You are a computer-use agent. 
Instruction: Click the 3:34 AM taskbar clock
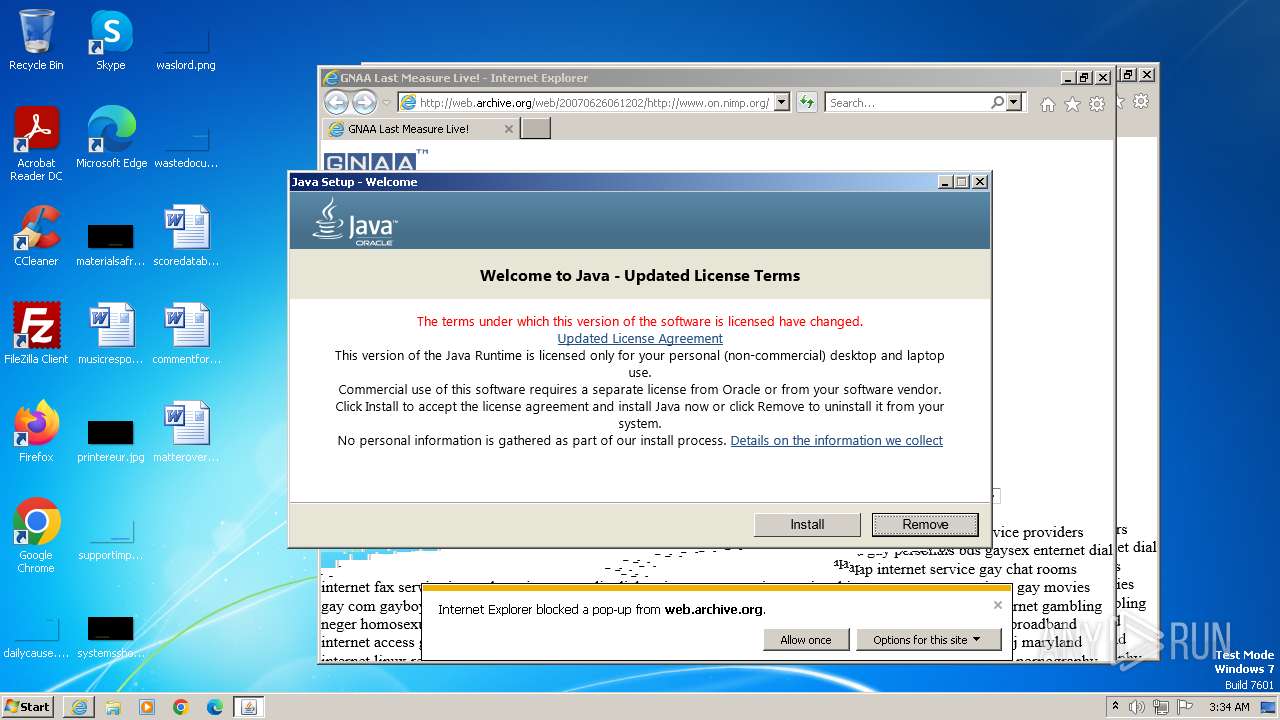(x=1229, y=707)
